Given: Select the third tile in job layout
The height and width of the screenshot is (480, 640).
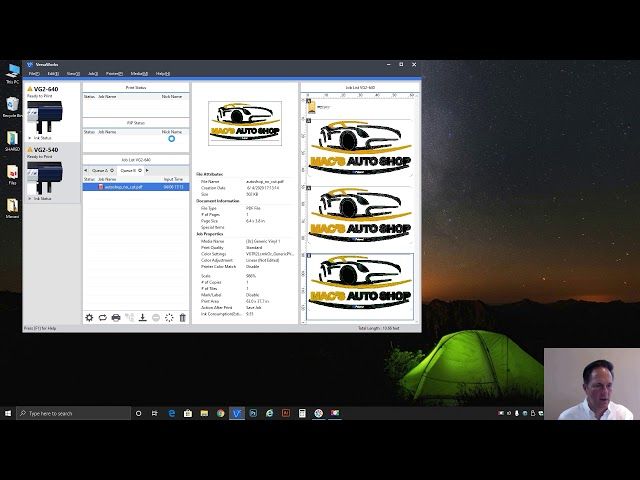Looking at the screenshot, I should point(360,286).
